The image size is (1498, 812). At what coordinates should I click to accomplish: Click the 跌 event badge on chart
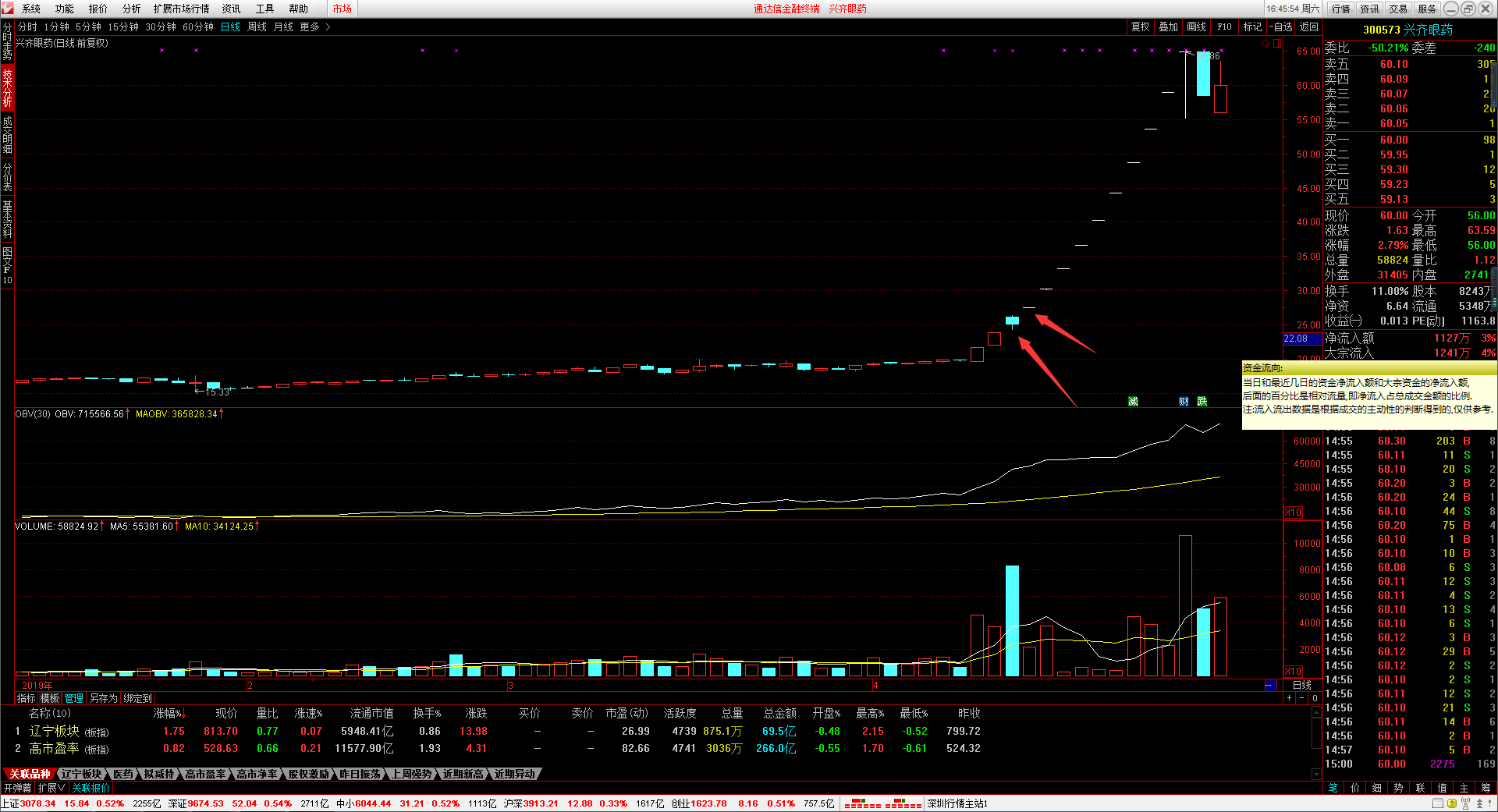pos(1202,401)
